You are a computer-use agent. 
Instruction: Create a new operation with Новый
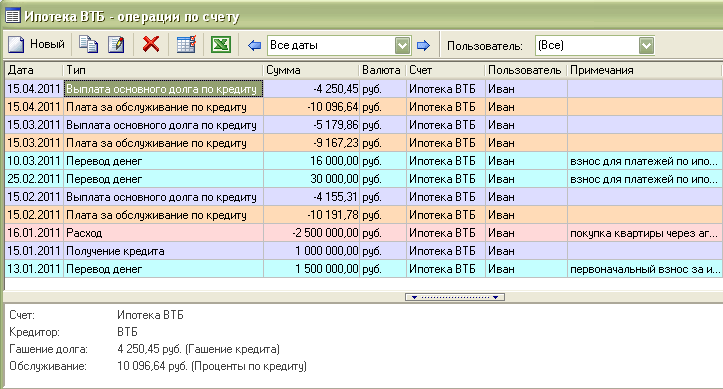pyautogui.click(x=36, y=45)
